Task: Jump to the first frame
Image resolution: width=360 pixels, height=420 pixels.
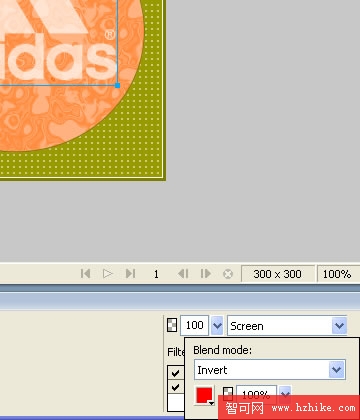Action: click(x=85, y=274)
